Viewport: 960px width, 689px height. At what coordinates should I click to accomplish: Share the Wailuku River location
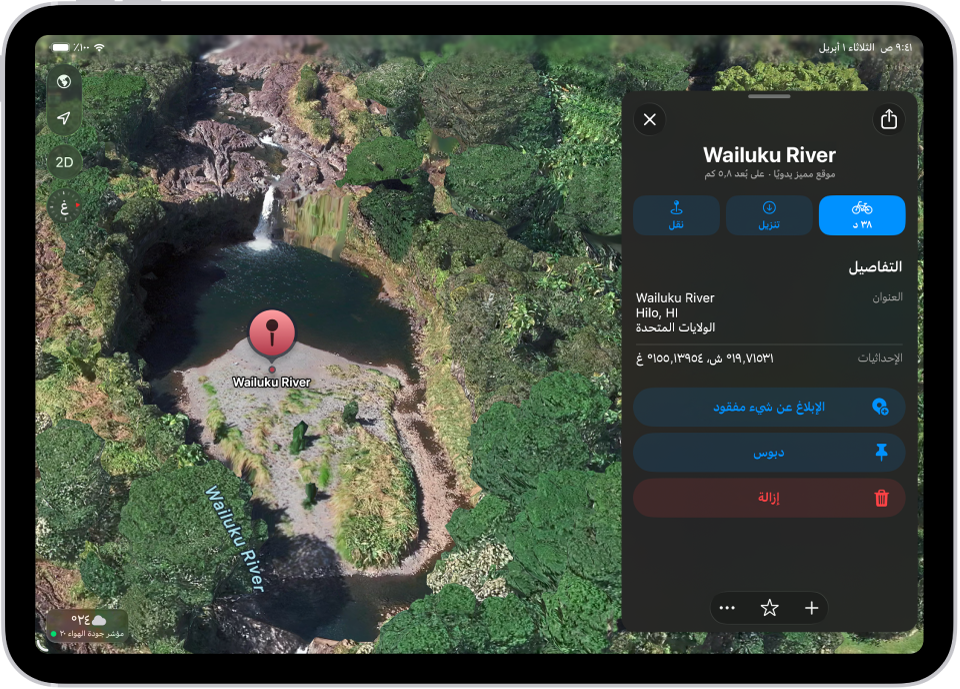pyautogui.click(x=888, y=119)
